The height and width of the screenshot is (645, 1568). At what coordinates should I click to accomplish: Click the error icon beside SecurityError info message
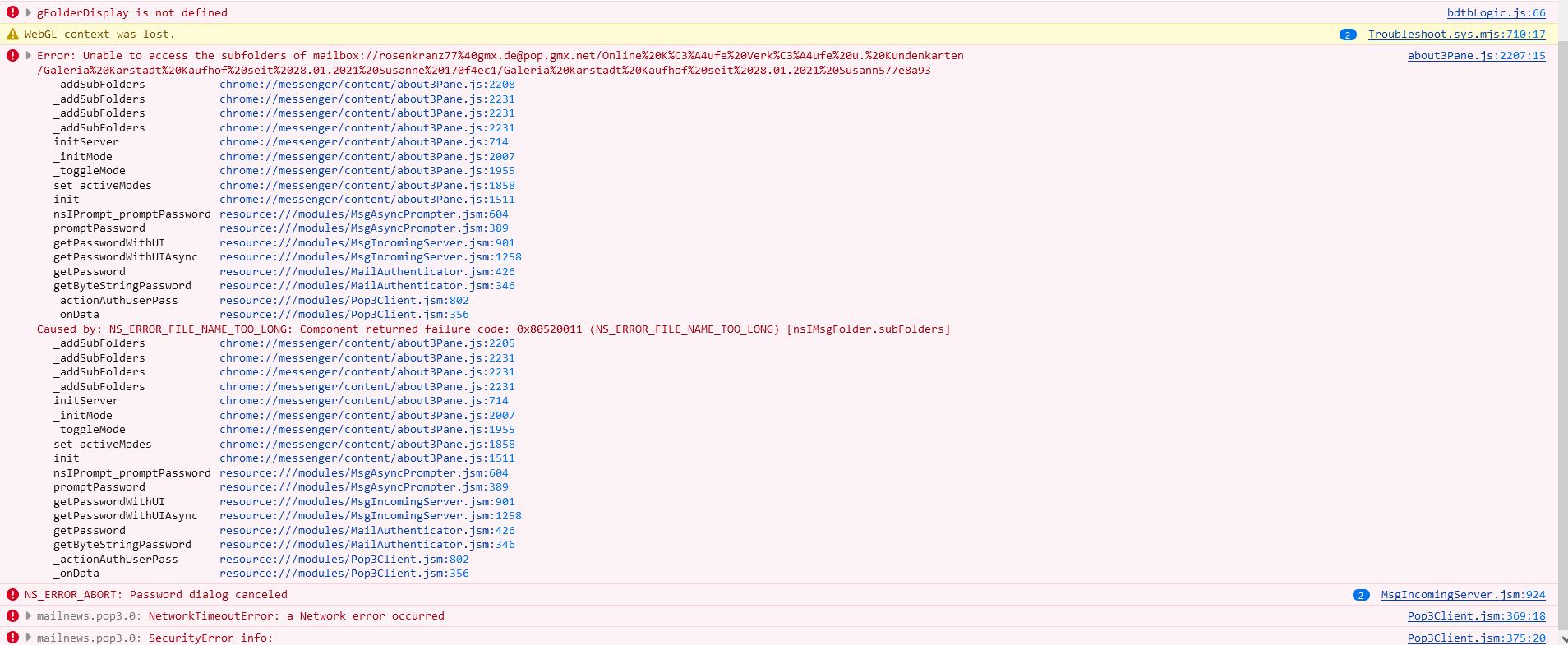12,638
